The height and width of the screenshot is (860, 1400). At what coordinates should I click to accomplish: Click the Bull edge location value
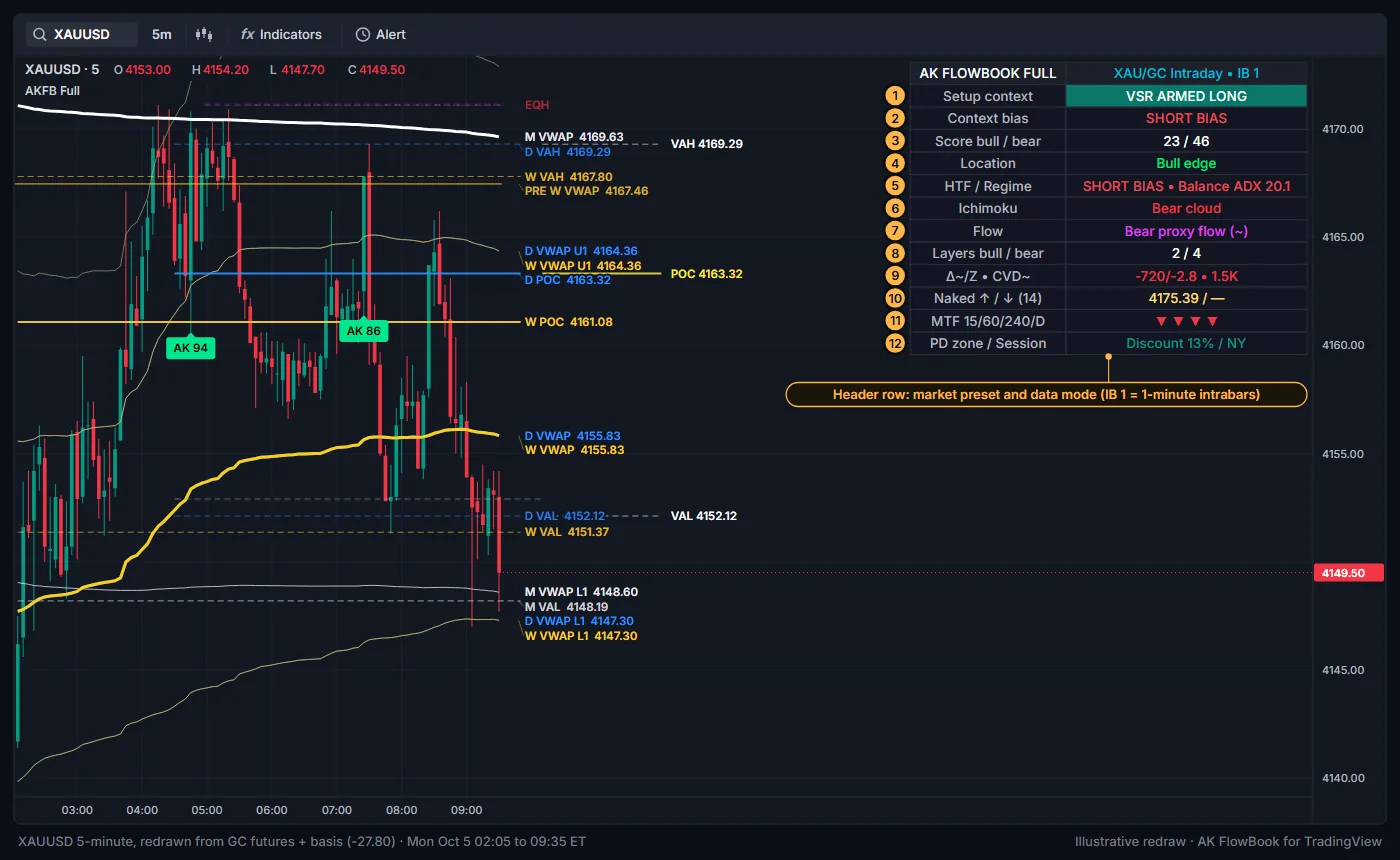coord(1186,163)
